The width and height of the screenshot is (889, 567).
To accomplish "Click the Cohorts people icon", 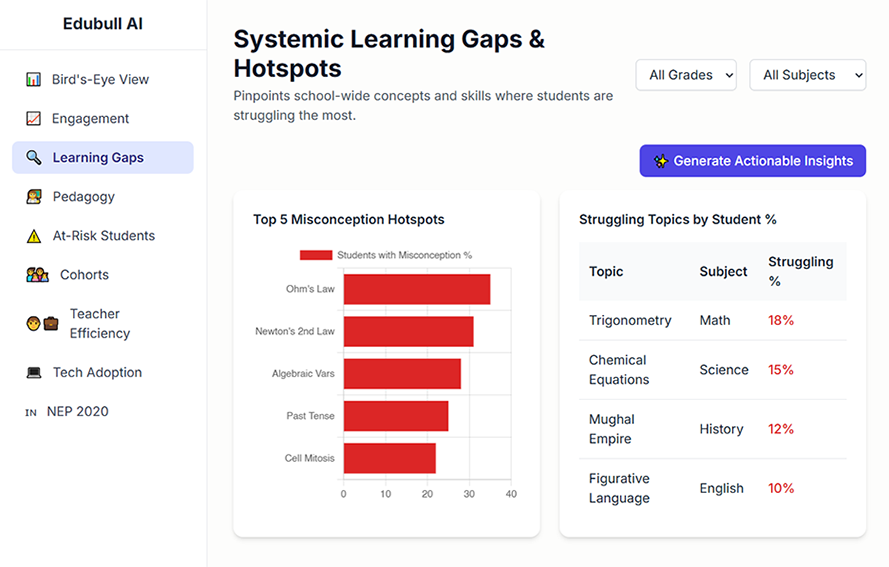I will tap(37, 275).
